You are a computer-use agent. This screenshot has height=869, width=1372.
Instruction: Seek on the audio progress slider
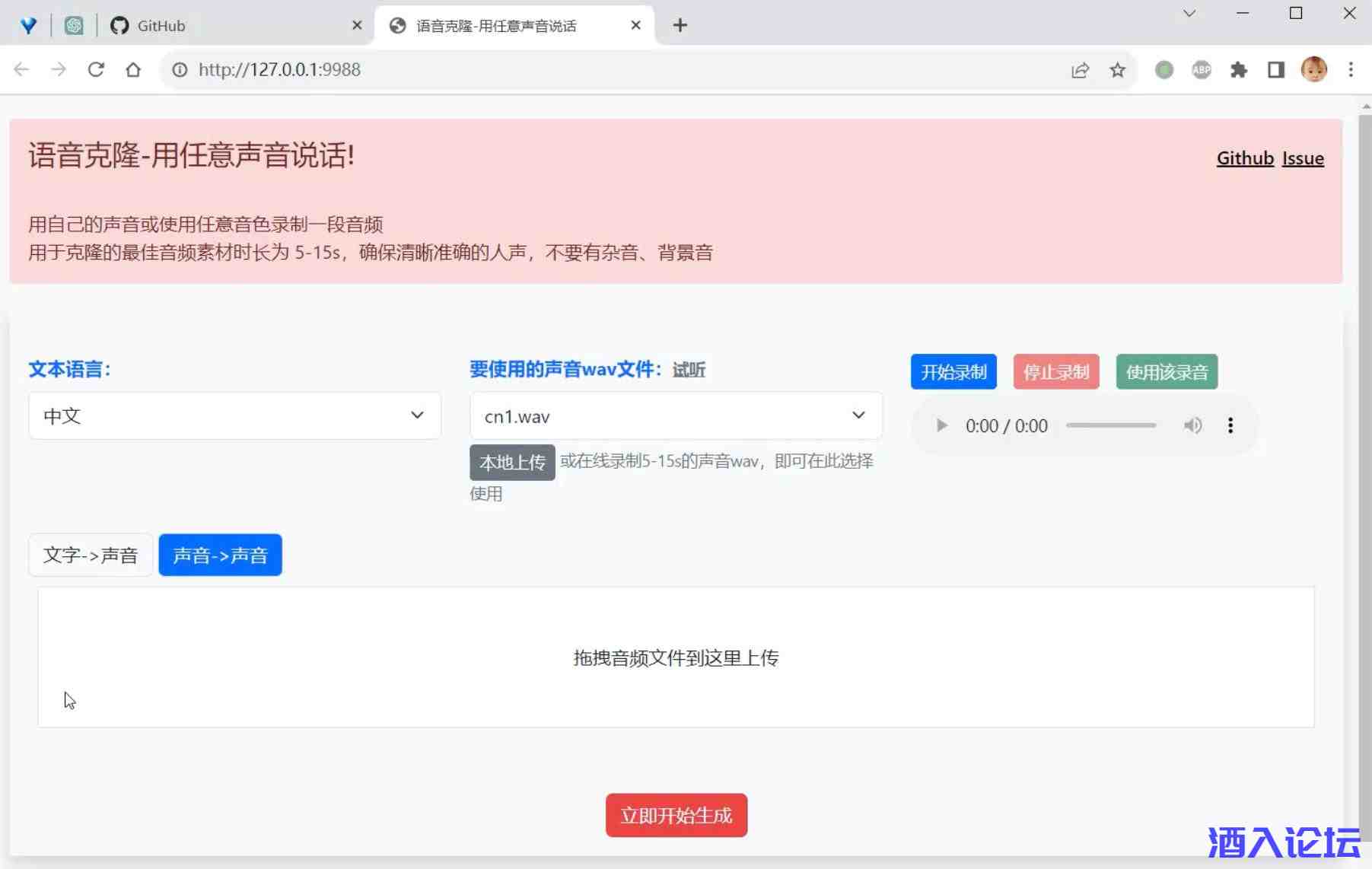pyautogui.click(x=1110, y=425)
